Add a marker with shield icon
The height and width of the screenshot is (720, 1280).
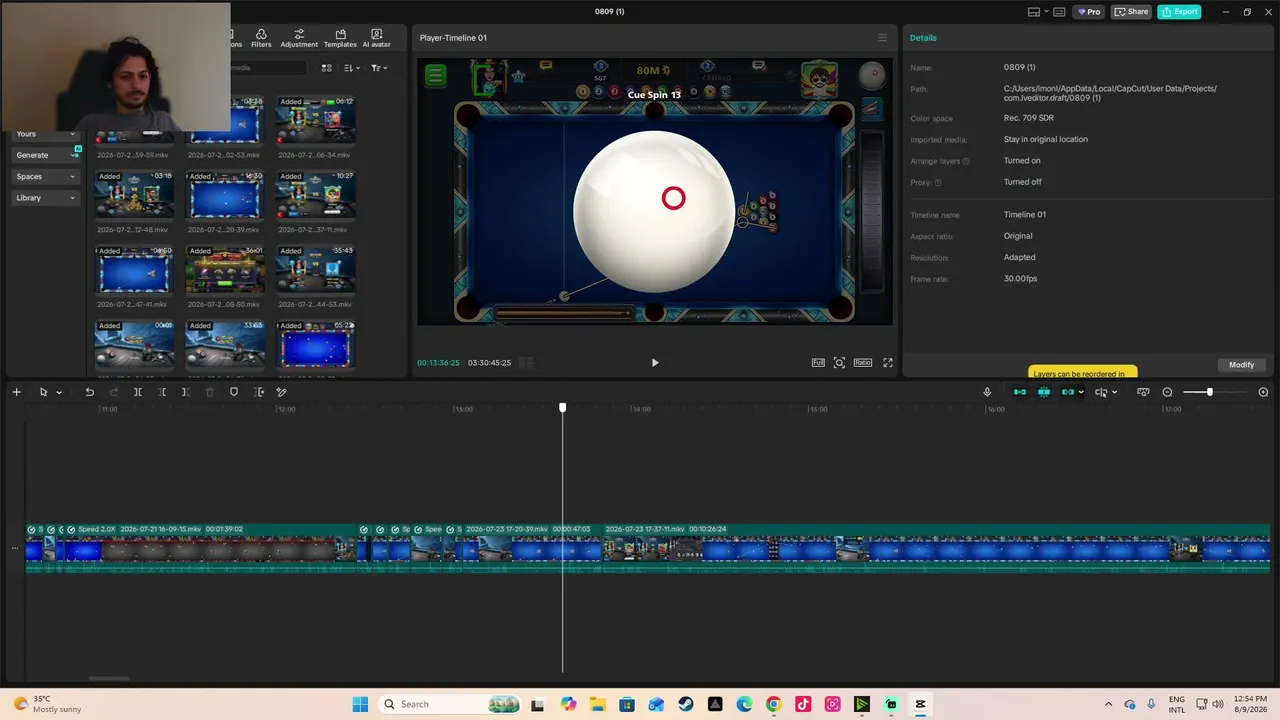tap(234, 392)
